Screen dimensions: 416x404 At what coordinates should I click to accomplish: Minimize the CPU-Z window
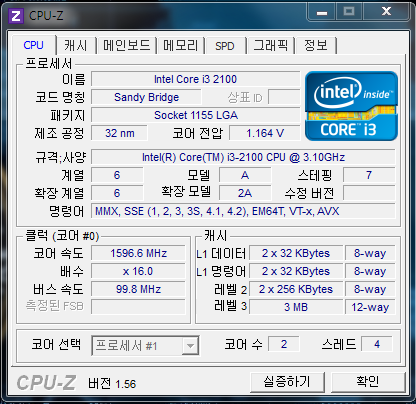pos(321,12)
